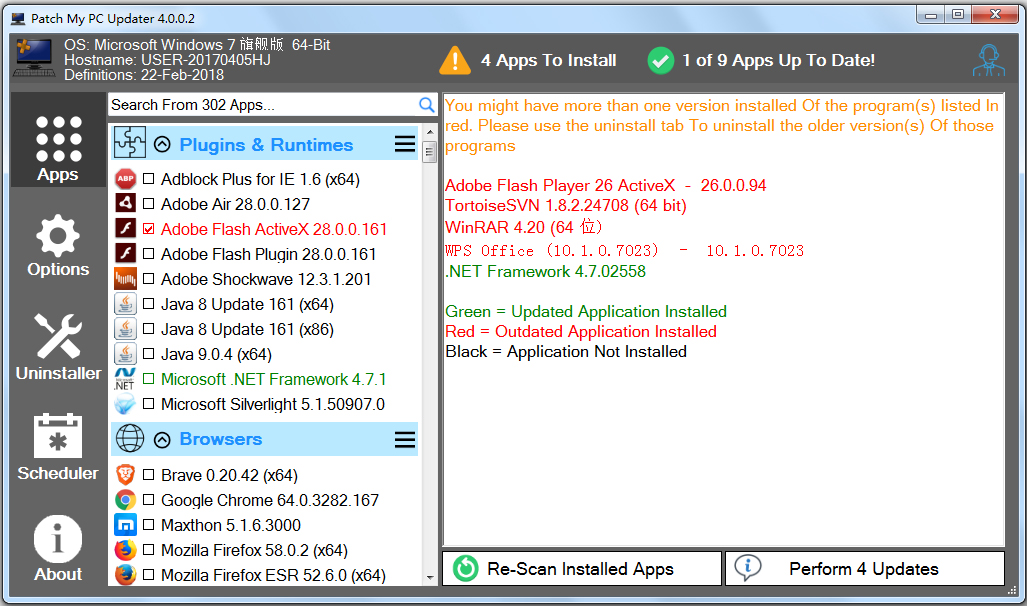
Task: Click WPS Office 10.1.0.7023 log line
Action: (x=624, y=250)
